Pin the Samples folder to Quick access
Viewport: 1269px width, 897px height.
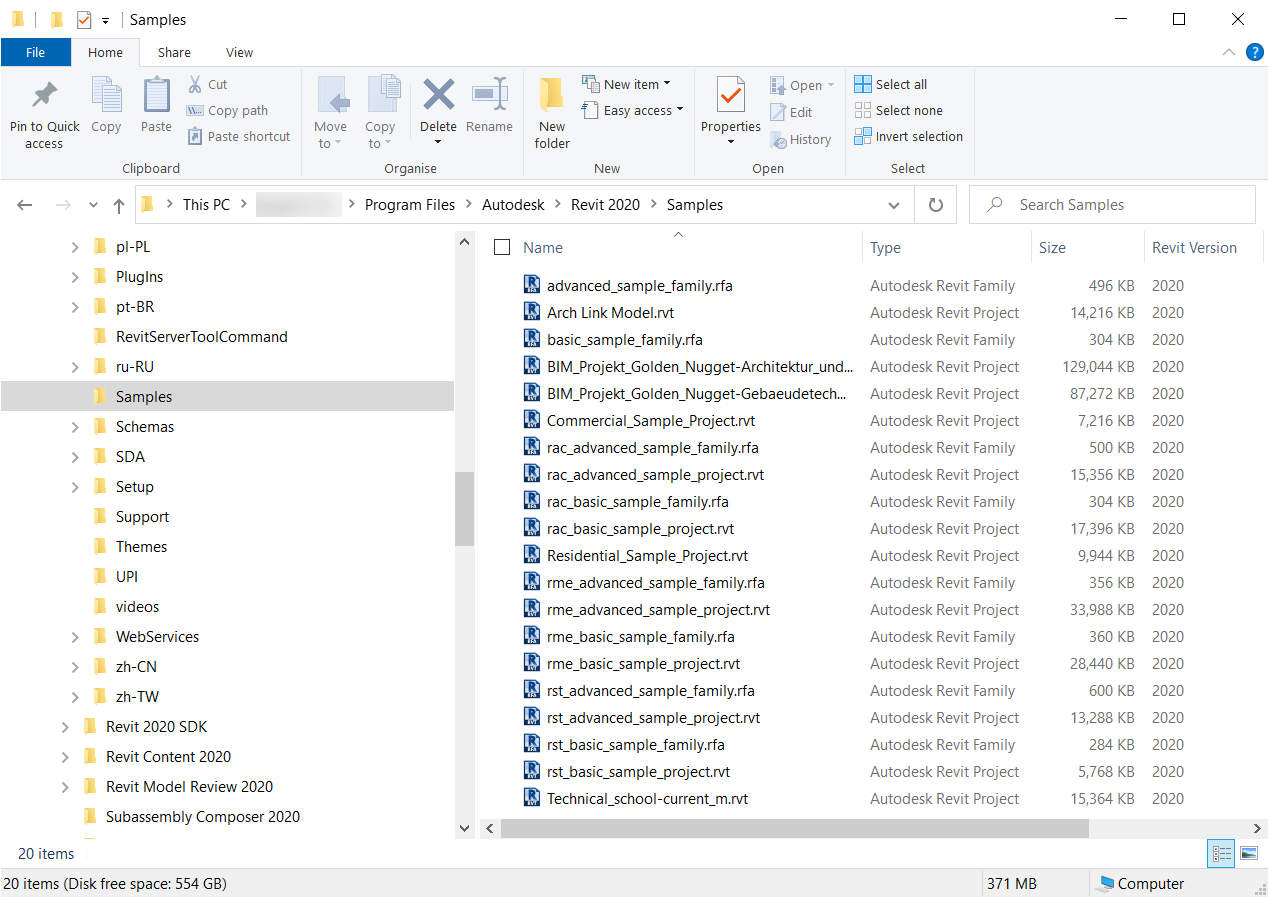tap(43, 110)
